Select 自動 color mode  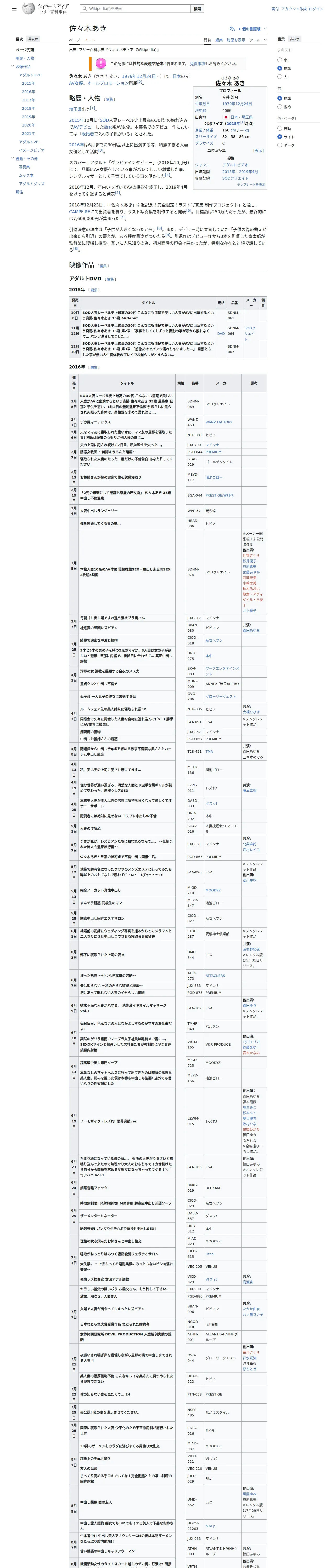(x=280, y=128)
